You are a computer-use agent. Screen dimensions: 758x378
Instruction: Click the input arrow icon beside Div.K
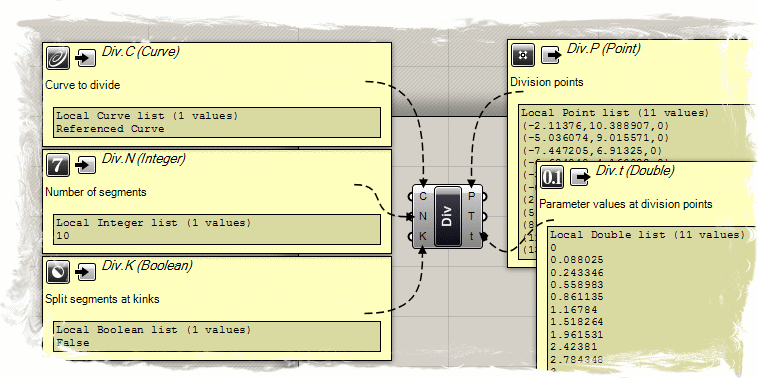[x=86, y=273]
